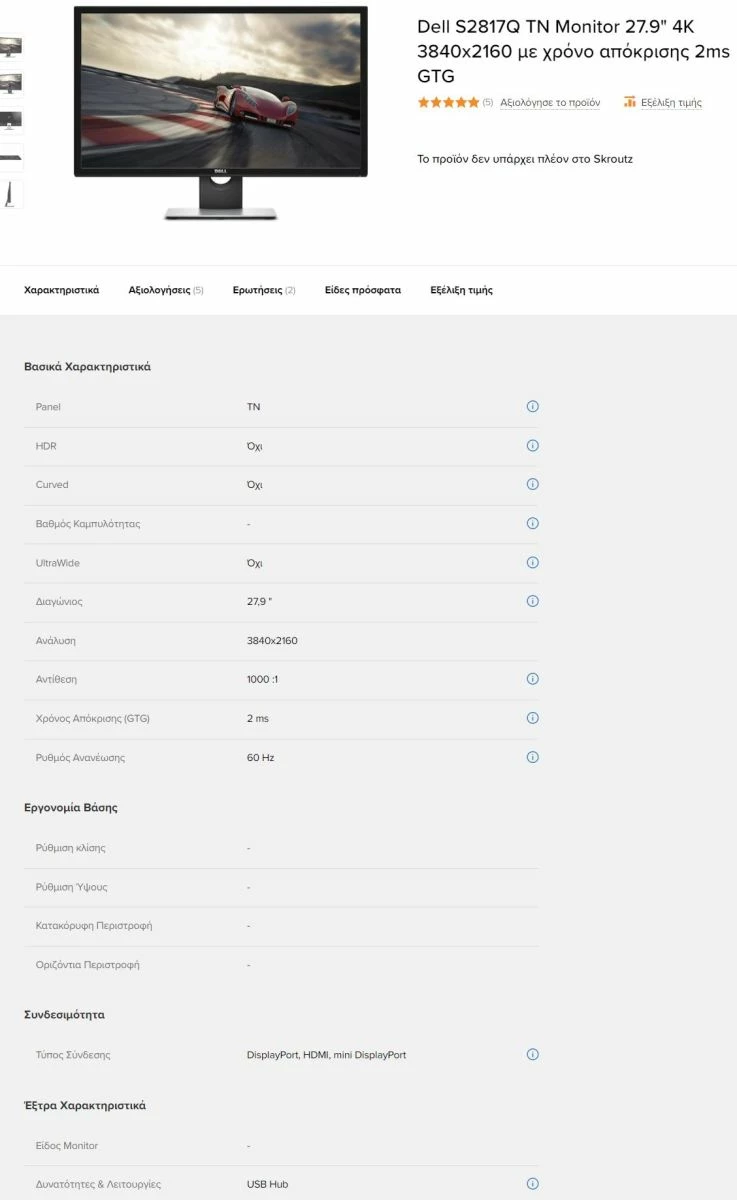This screenshot has width=737, height=1200.
Task: Click the info icon next to Panel
Action: pyautogui.click(x=532, y=407)
